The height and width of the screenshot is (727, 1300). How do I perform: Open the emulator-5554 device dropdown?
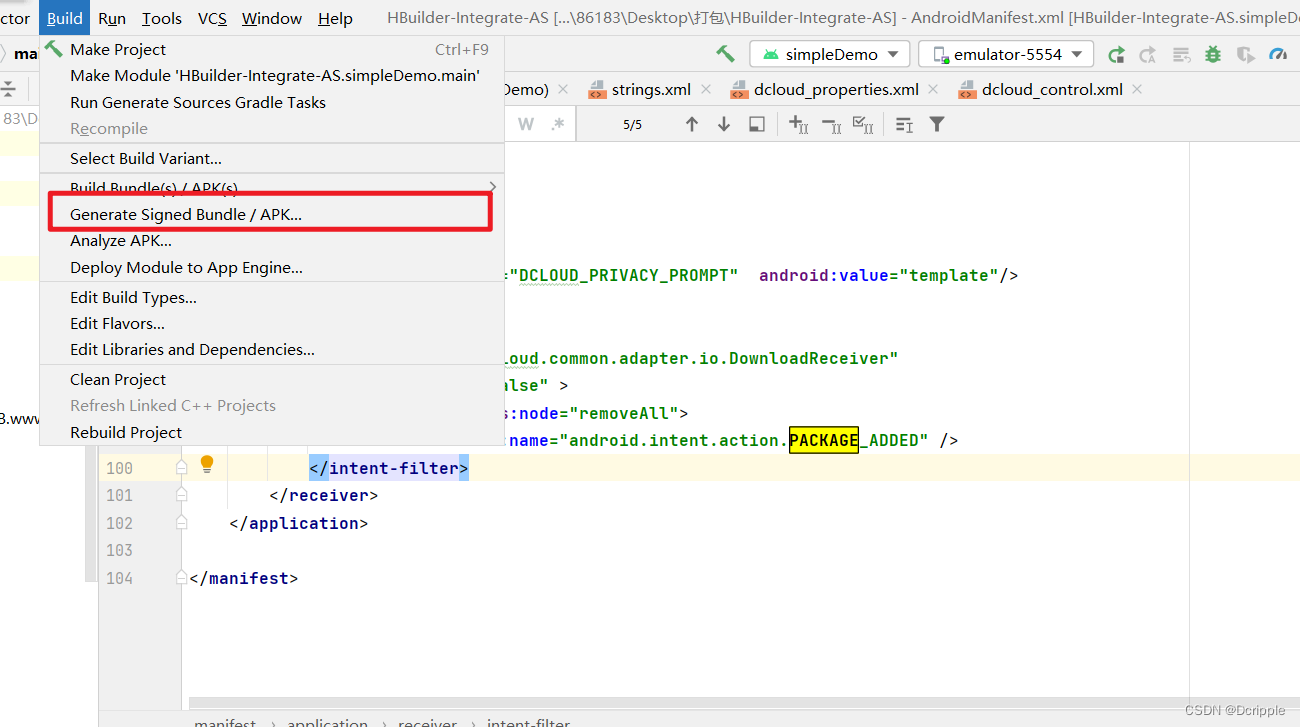(x=1006, y=54)
